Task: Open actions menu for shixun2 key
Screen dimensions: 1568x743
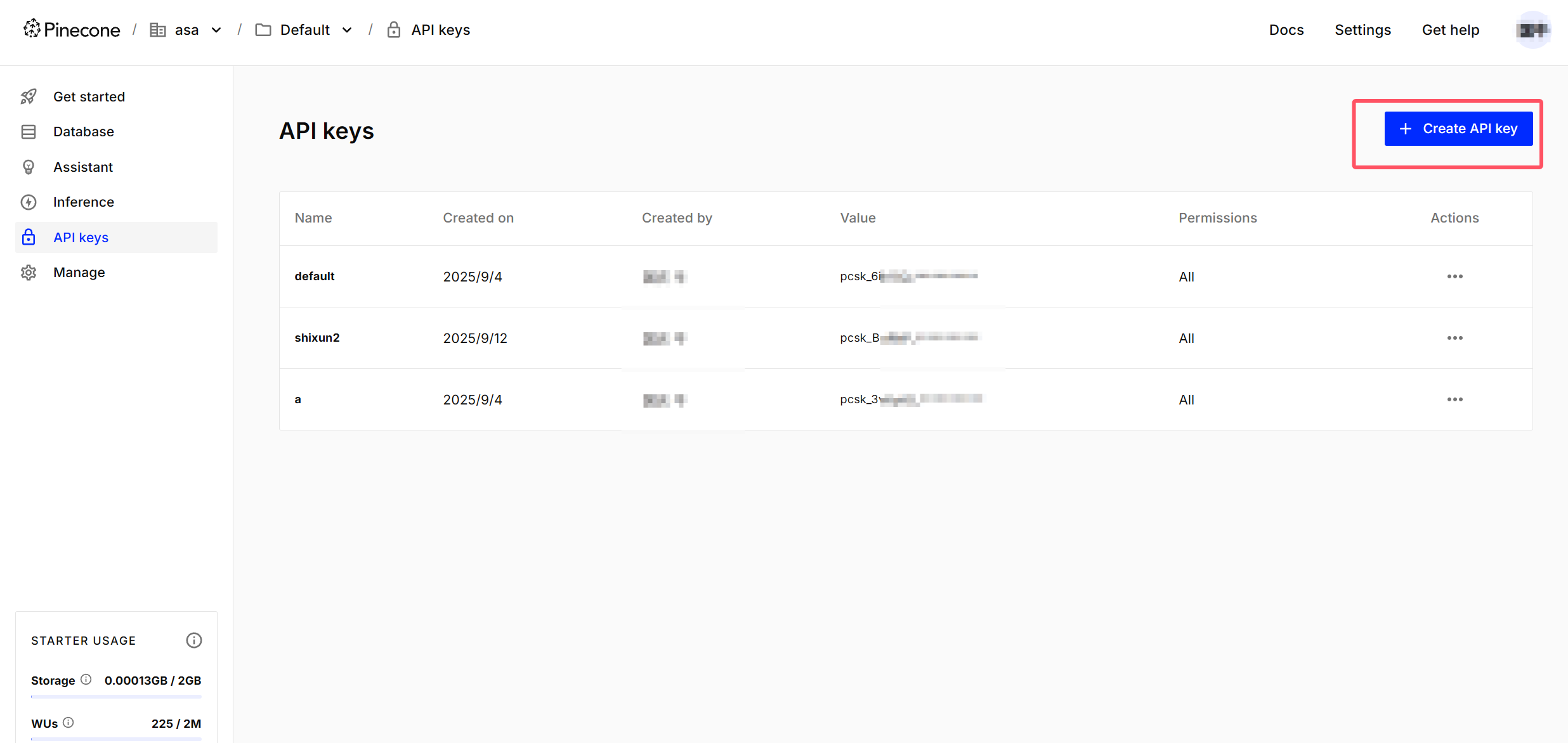Action: (x=1454, y=338)
